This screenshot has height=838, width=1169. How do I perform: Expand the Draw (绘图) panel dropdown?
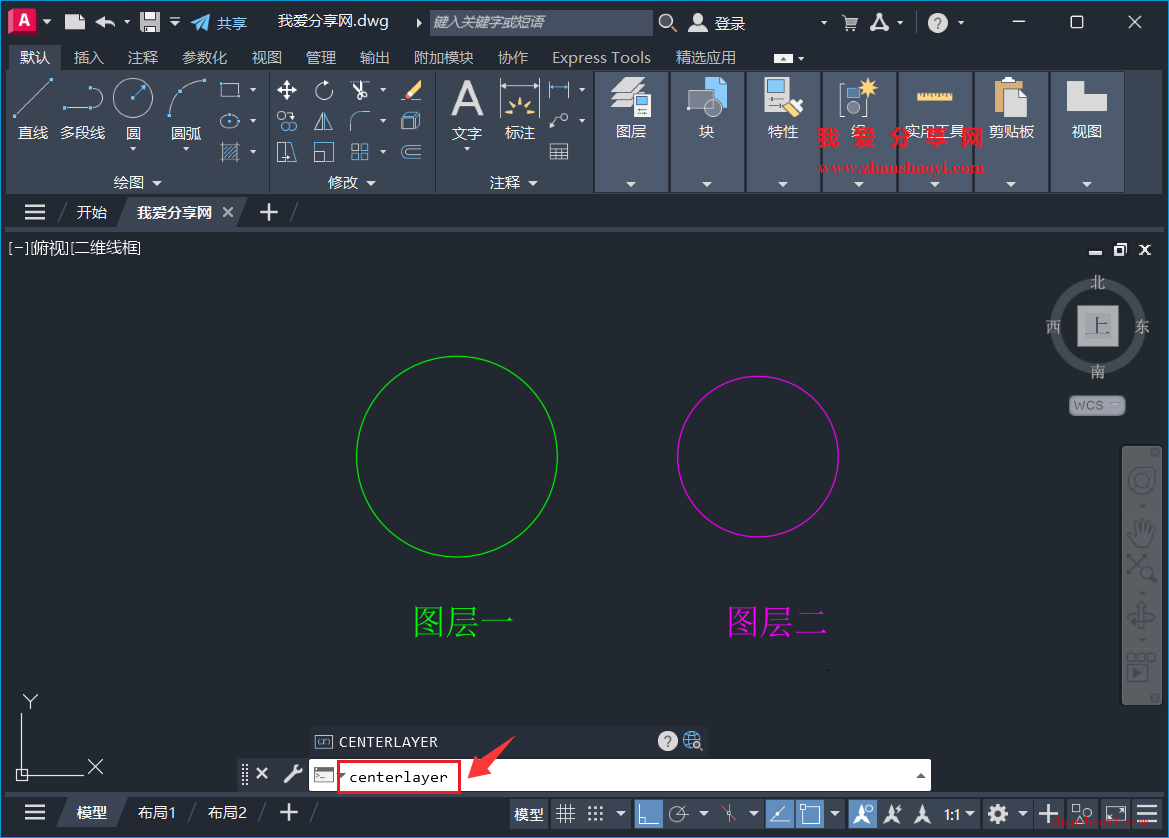point(137,182)
